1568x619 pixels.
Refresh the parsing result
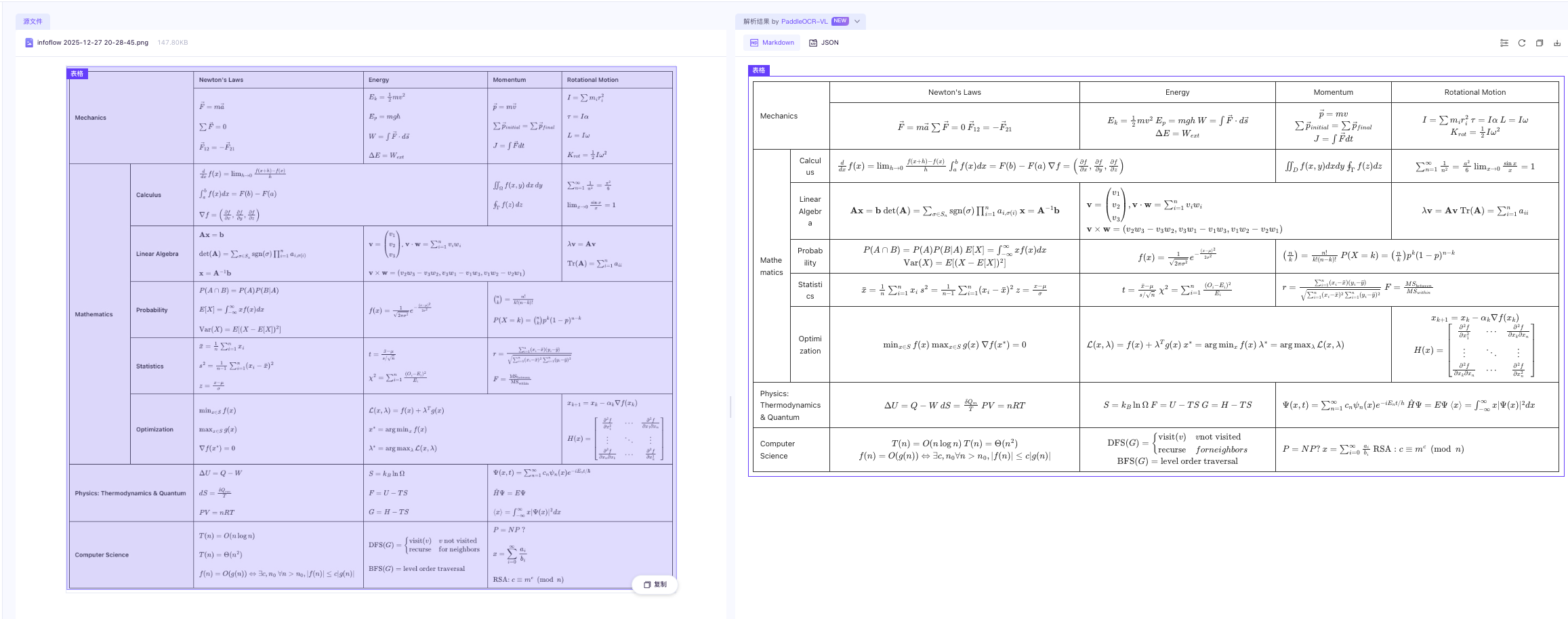pos(1522,43)
